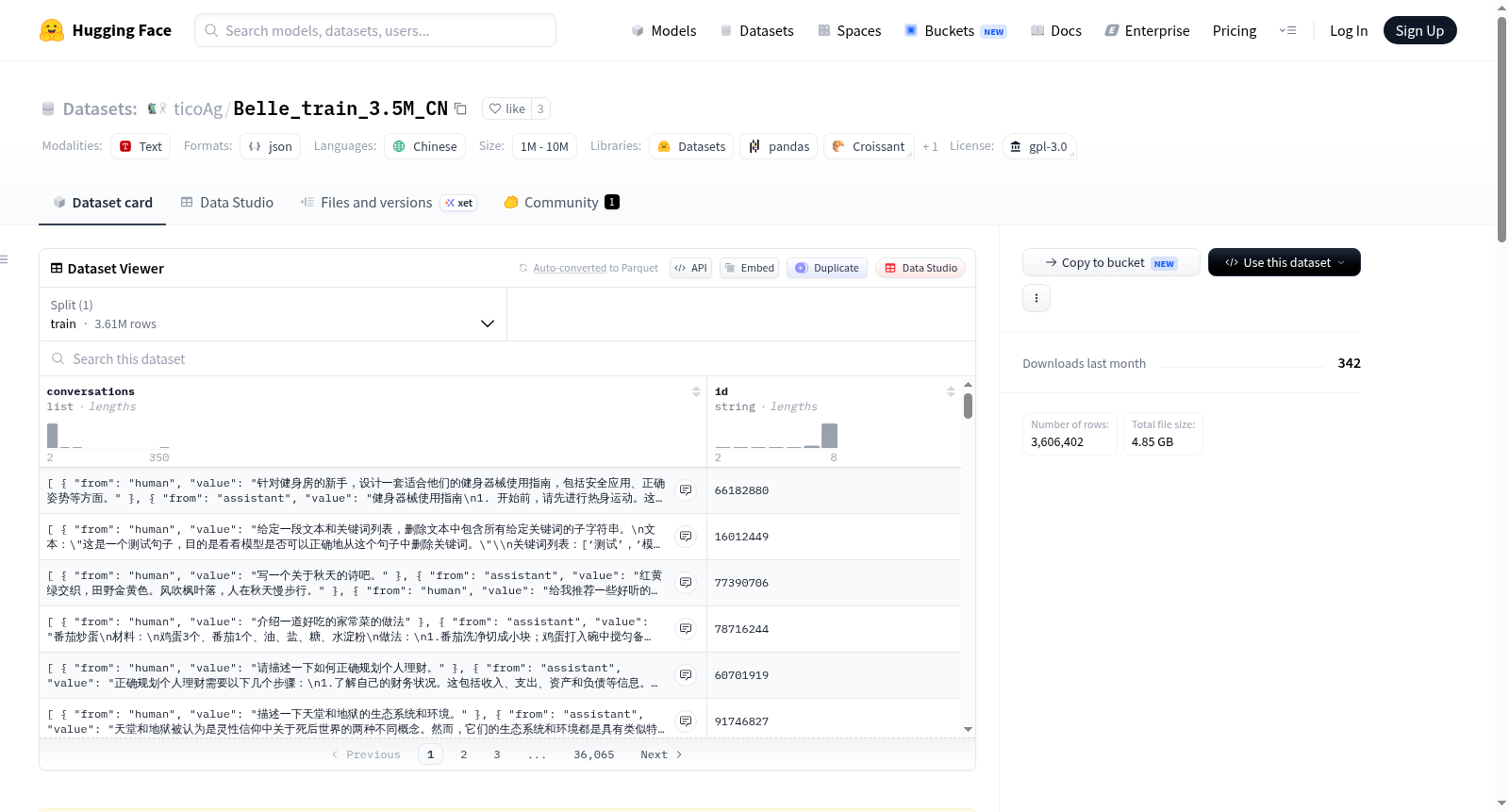This screenshot has height=812, width=1509.
Task: Switch to Dataset card tab
Action: [x=103, y=202]
